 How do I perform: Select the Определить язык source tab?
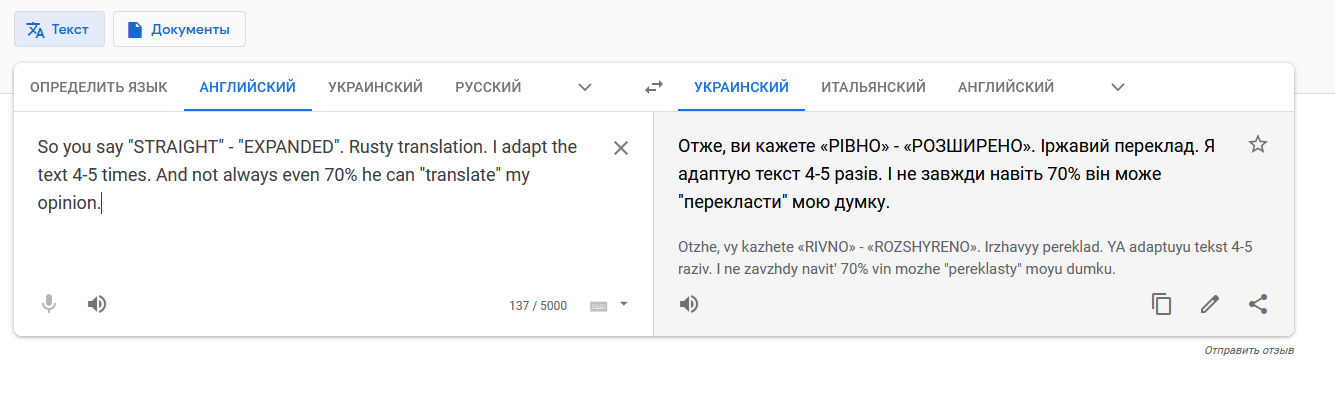pyautogui.click(x=99, y=87)
